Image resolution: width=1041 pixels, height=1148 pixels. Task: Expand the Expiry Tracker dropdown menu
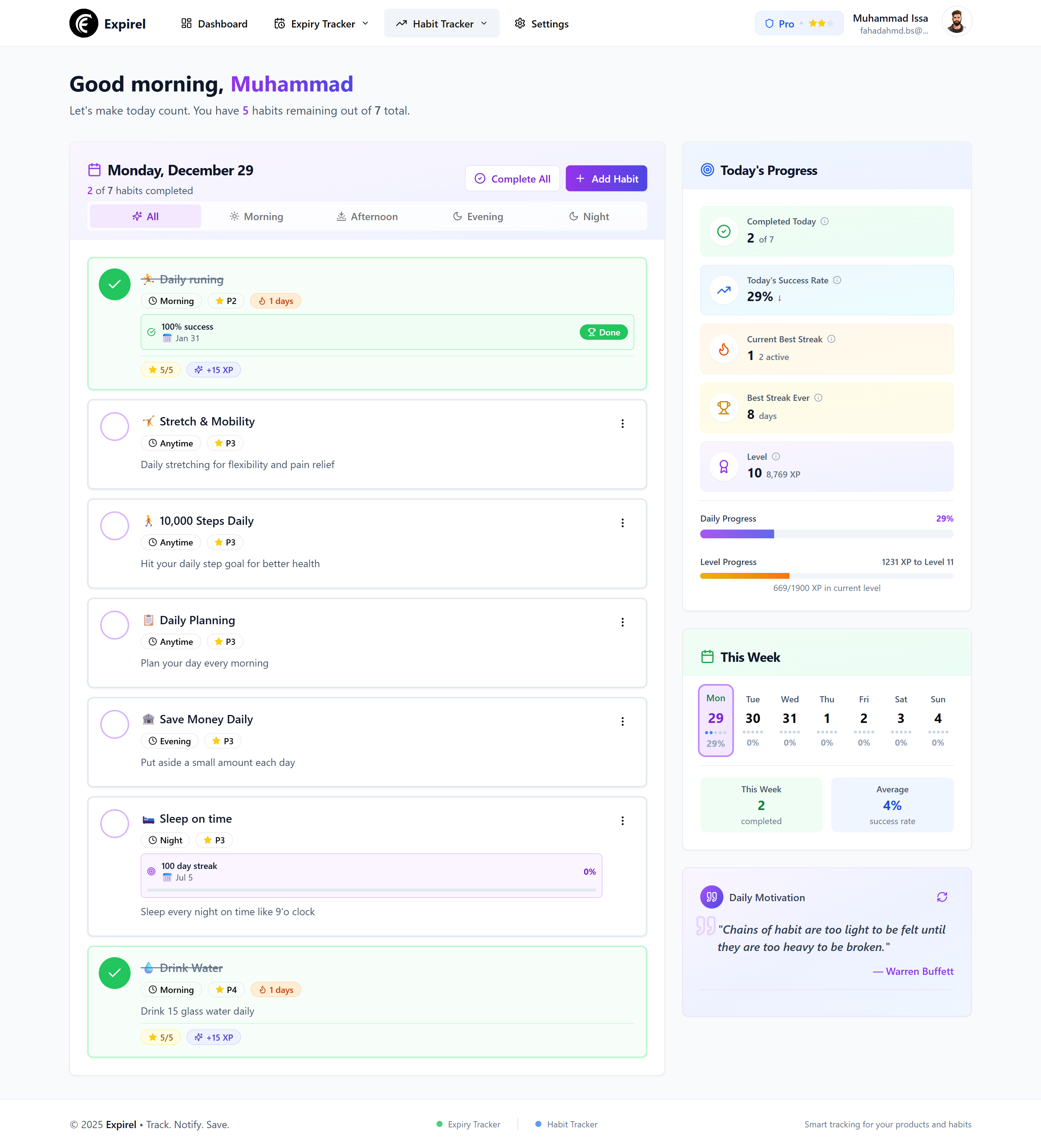[x=322, y=23]
